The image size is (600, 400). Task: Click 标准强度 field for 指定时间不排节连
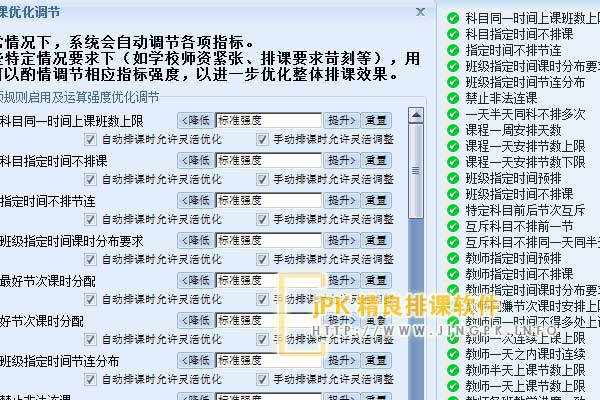269,200
